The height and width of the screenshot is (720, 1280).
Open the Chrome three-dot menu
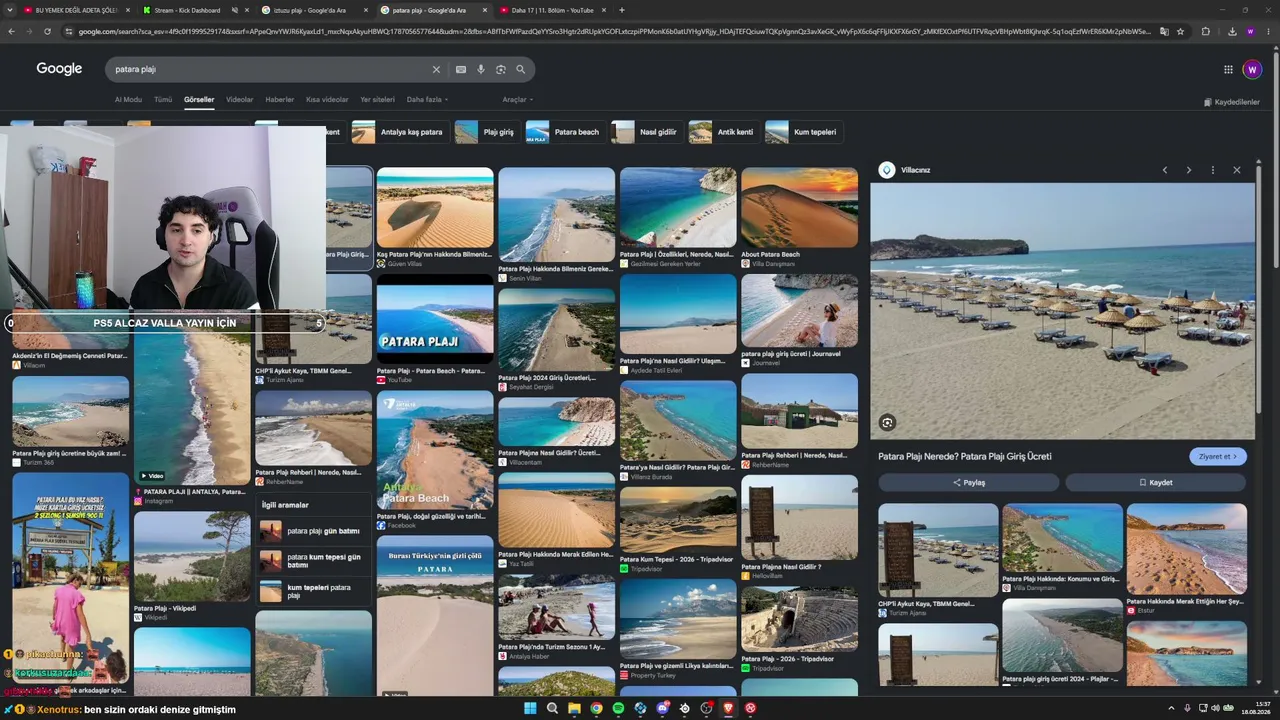click(x=1270, y=31)
